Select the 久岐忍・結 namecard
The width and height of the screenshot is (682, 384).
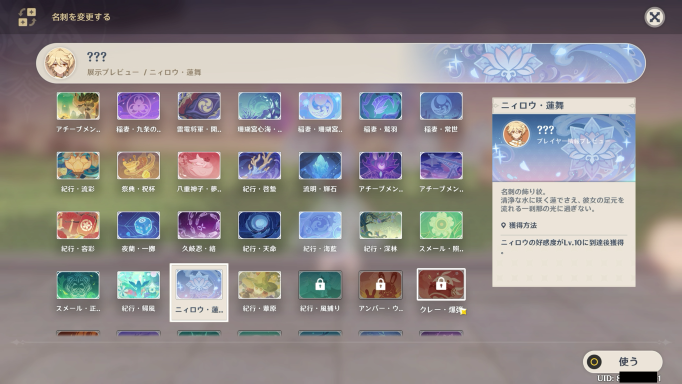(x=199, y=225)
